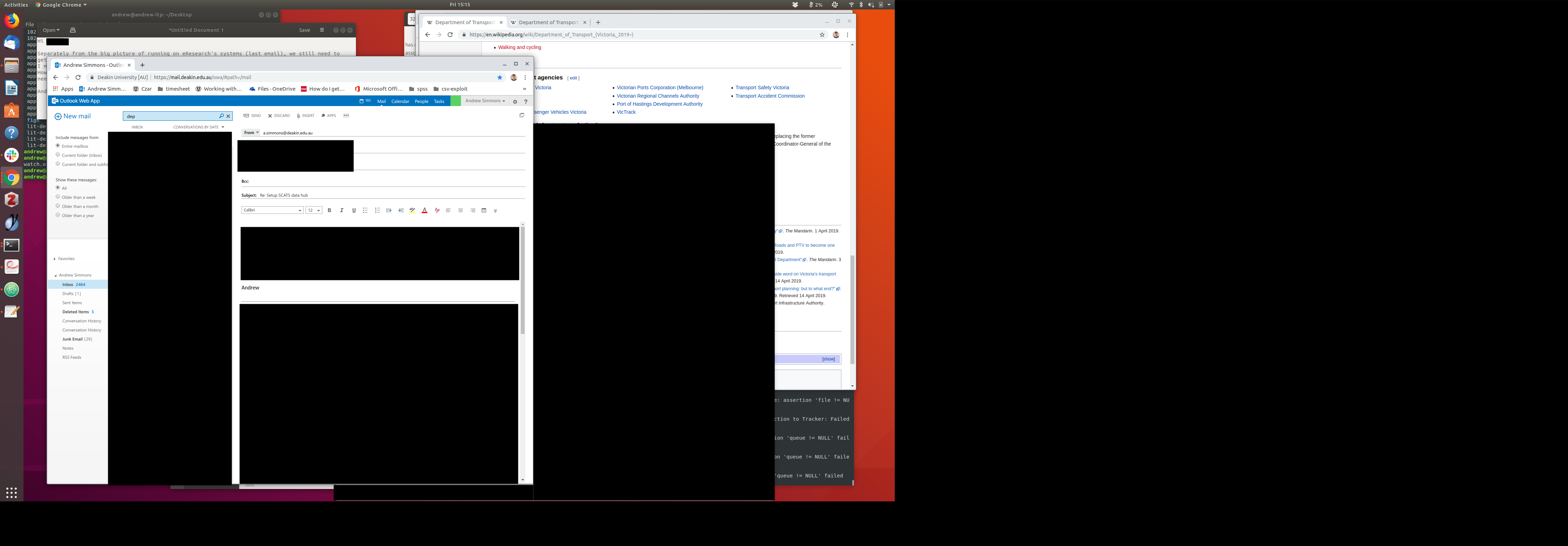Viewport: 1568px width, 546px height.
Task: Apply italic formatting to text
Action: 342,211
